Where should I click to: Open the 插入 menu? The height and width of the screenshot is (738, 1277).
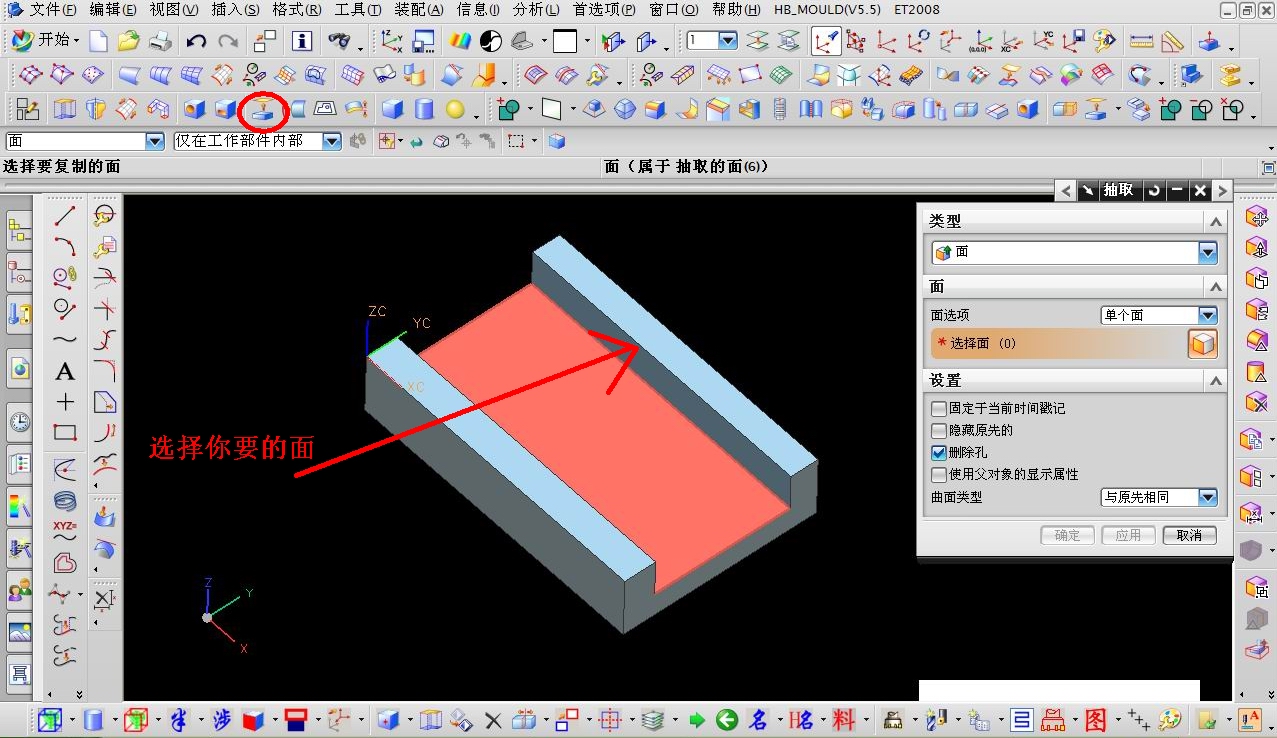pos(235,10)
